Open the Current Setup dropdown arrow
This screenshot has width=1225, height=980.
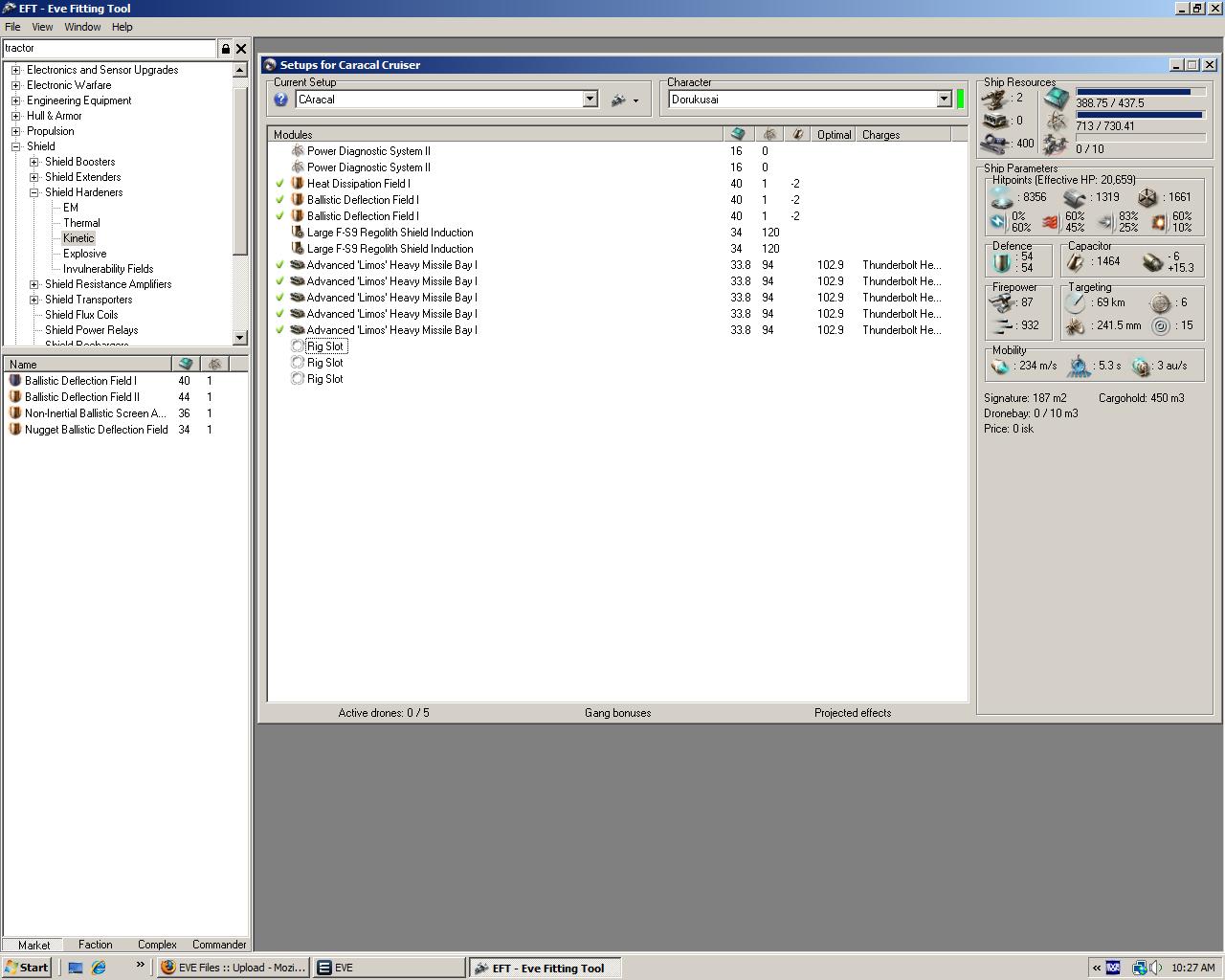point(590,100)
